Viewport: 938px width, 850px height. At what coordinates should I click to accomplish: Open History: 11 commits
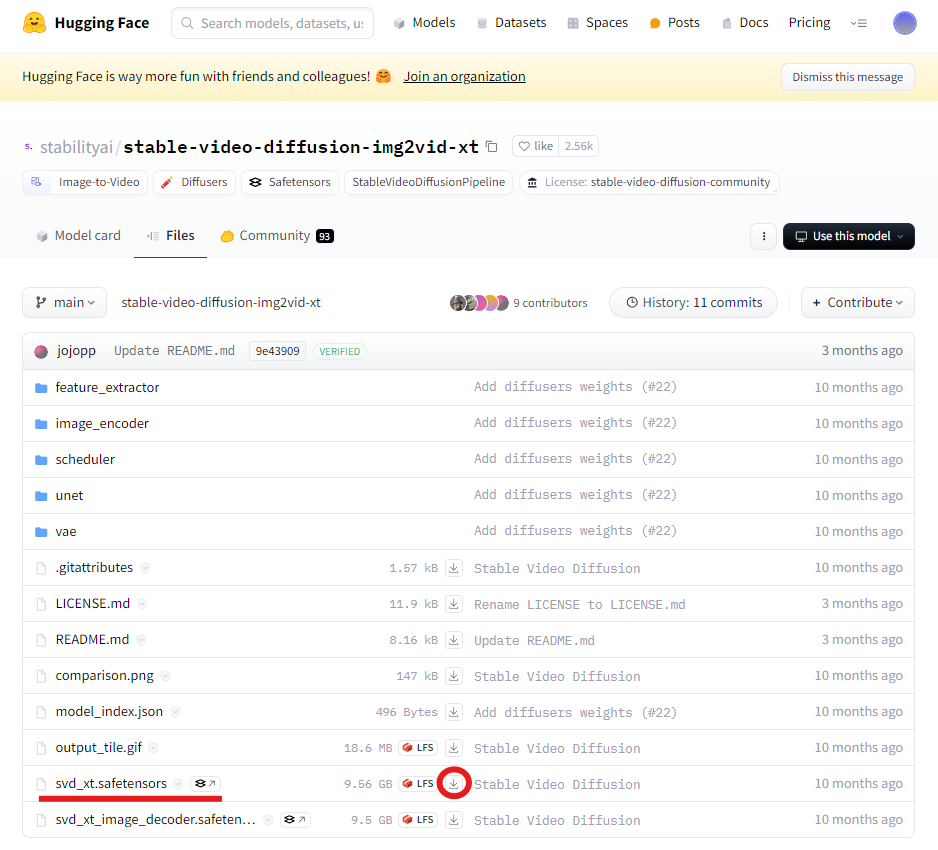coord(693,303)
